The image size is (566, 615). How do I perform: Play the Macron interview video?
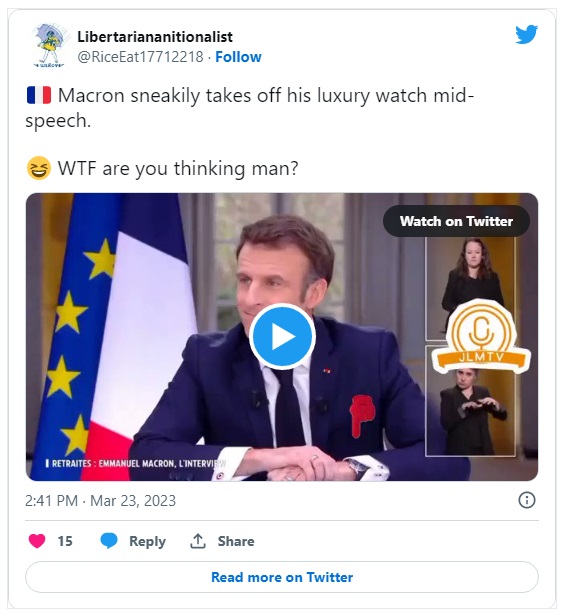(x=282, y=337)
